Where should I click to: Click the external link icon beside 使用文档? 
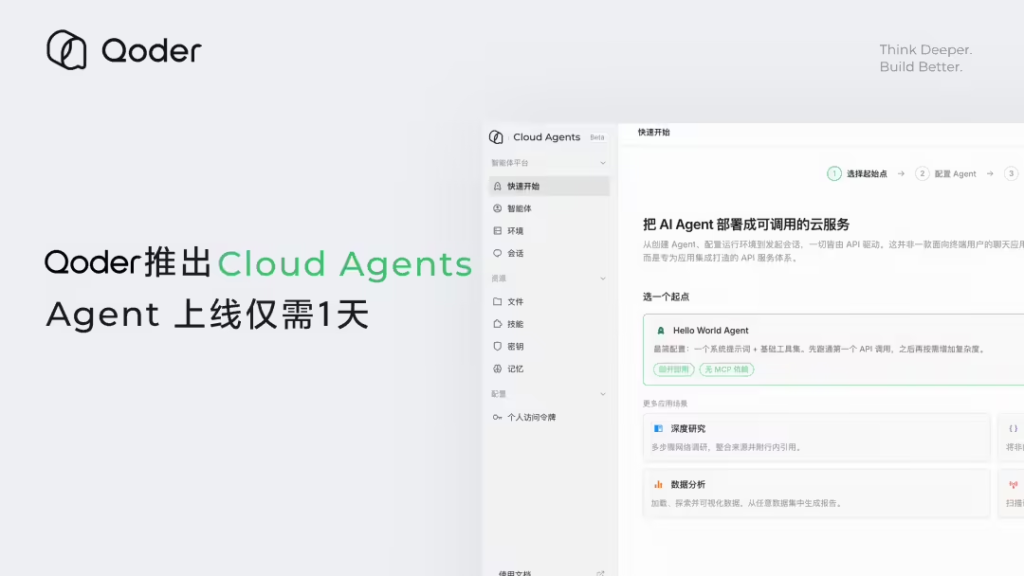(600, 573)
